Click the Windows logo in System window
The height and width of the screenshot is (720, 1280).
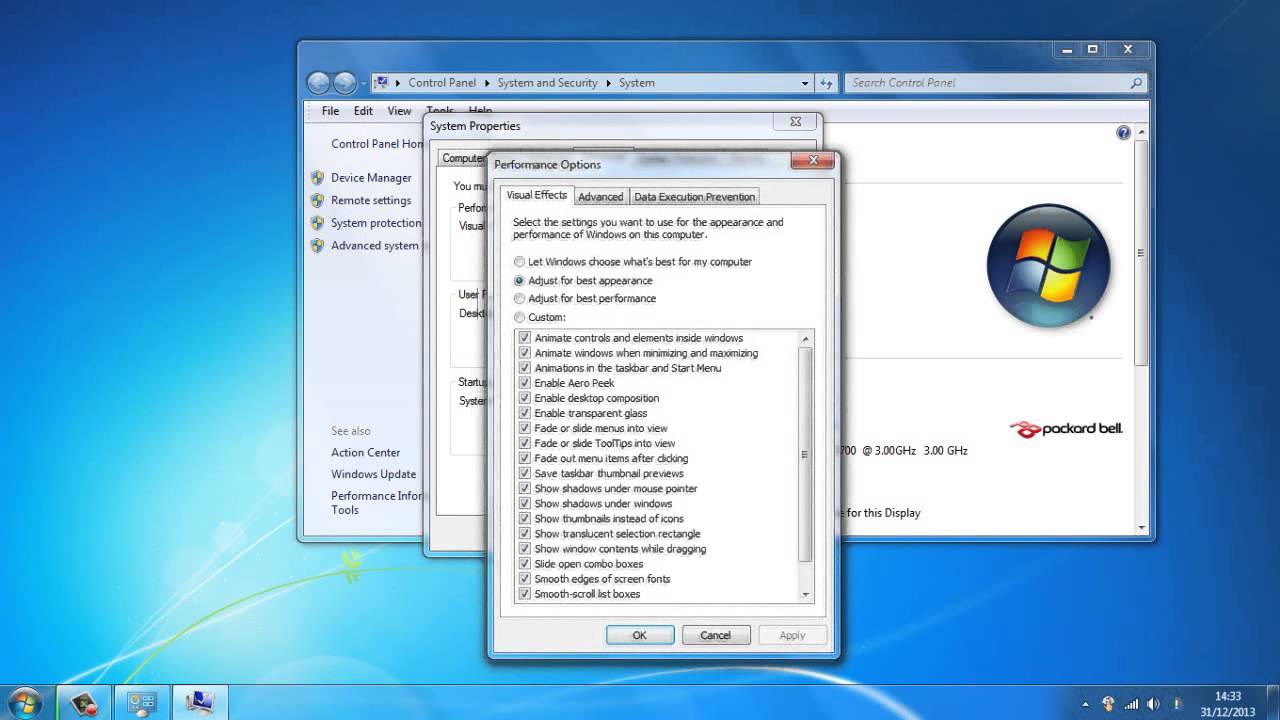(x=1048, y=265)
